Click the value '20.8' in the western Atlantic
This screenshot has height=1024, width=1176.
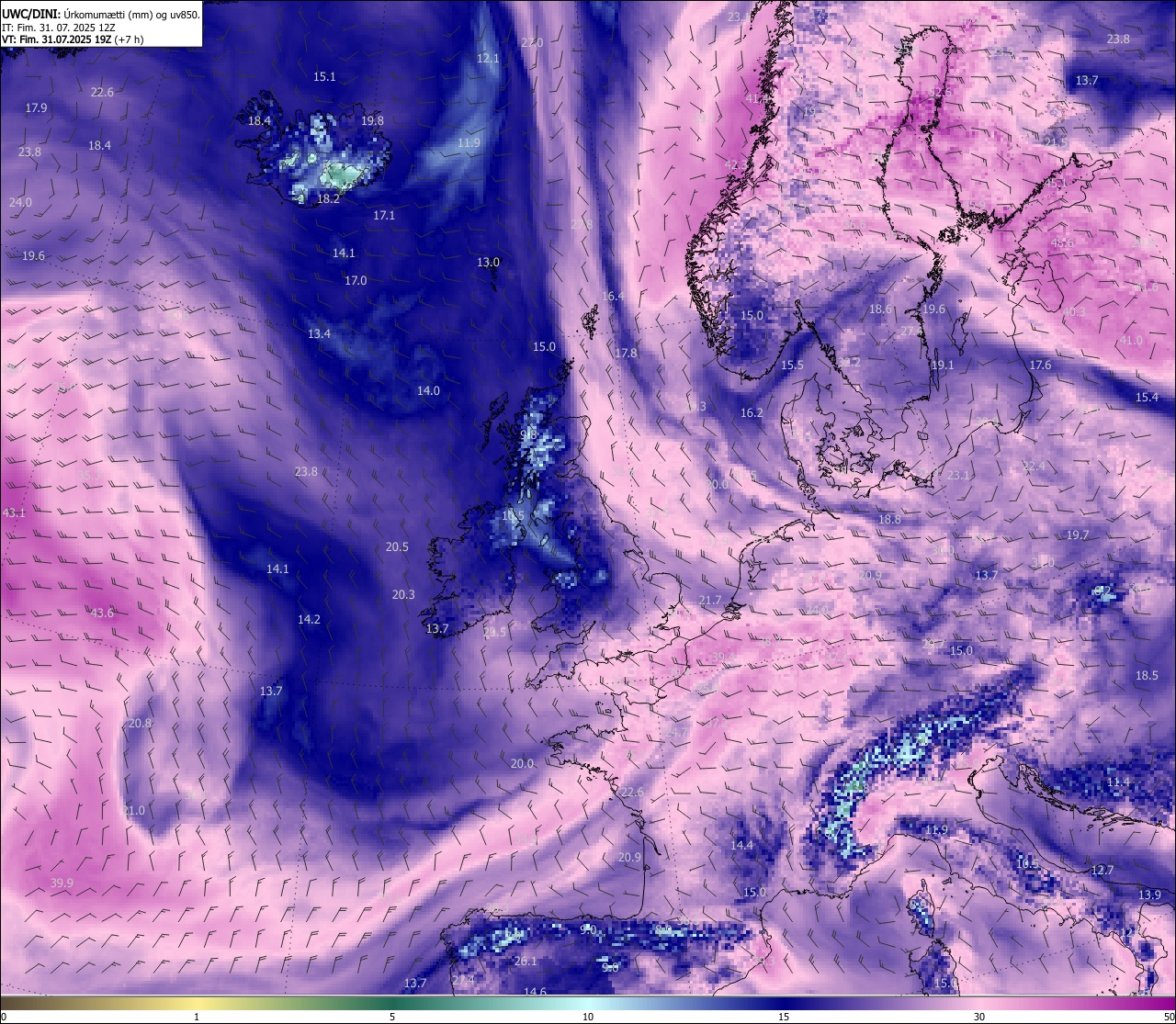point(140,724)
